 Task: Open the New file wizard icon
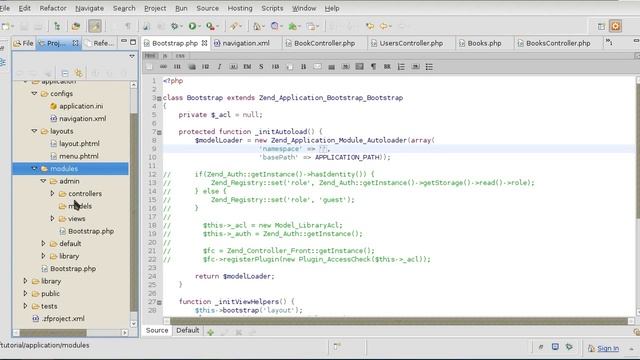click(x=6, y=27)
